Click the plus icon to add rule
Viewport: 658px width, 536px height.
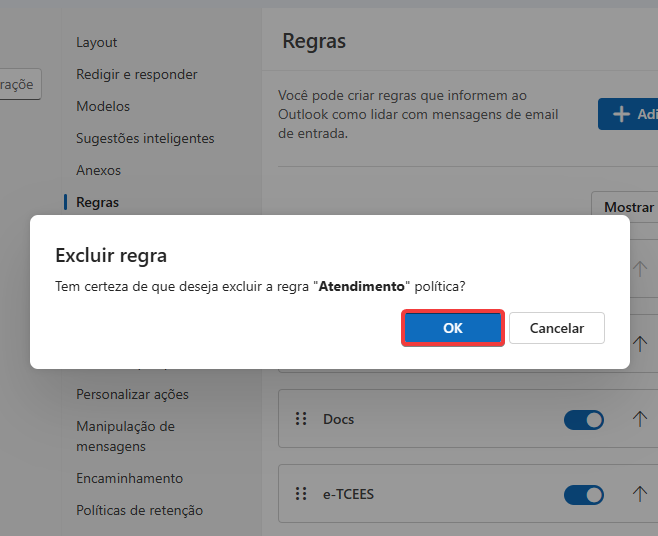(x=621, y=114)
